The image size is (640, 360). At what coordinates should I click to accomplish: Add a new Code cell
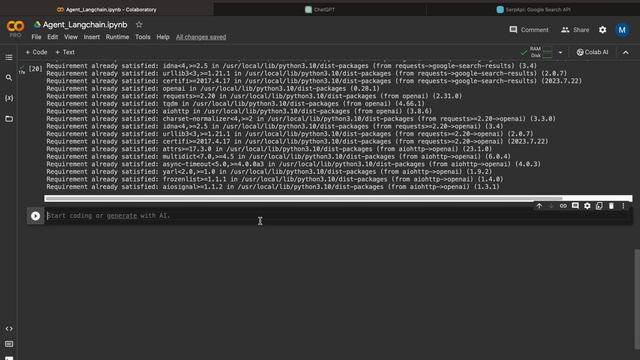tap(36, 52)
